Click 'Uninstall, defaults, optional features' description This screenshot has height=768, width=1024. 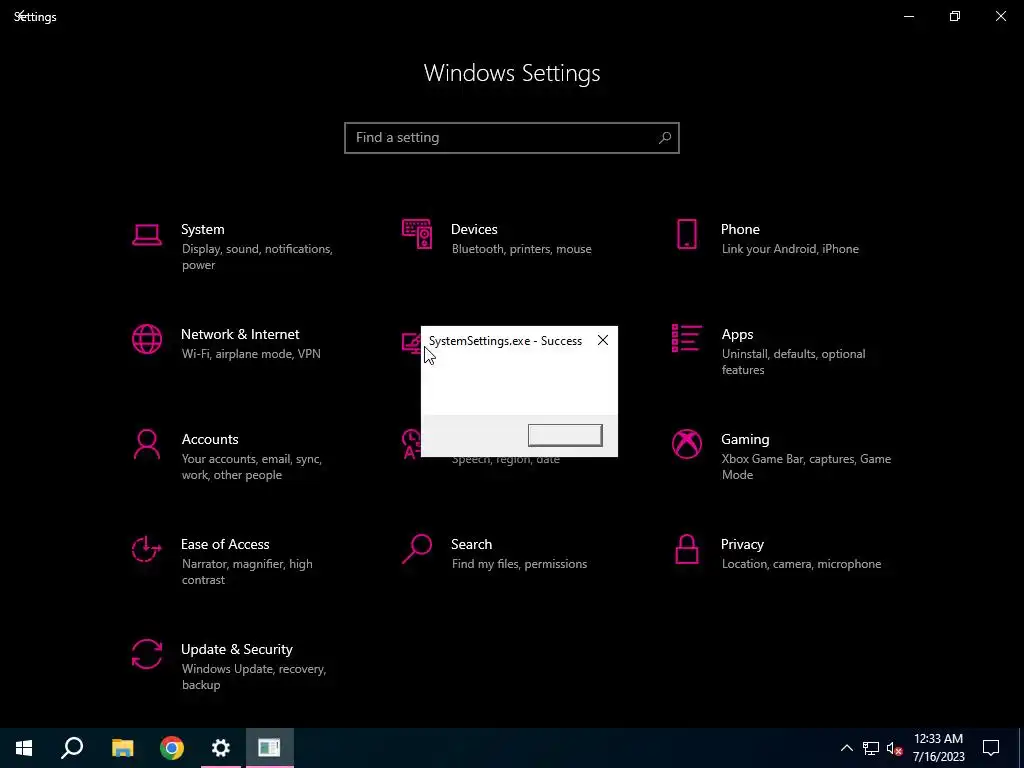(x=793, y=362)
